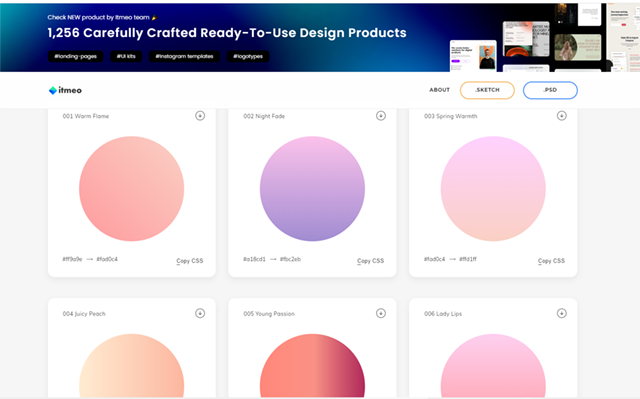
Task: Download the Warm Flame gradient icon
Action: tap(200, 116)
